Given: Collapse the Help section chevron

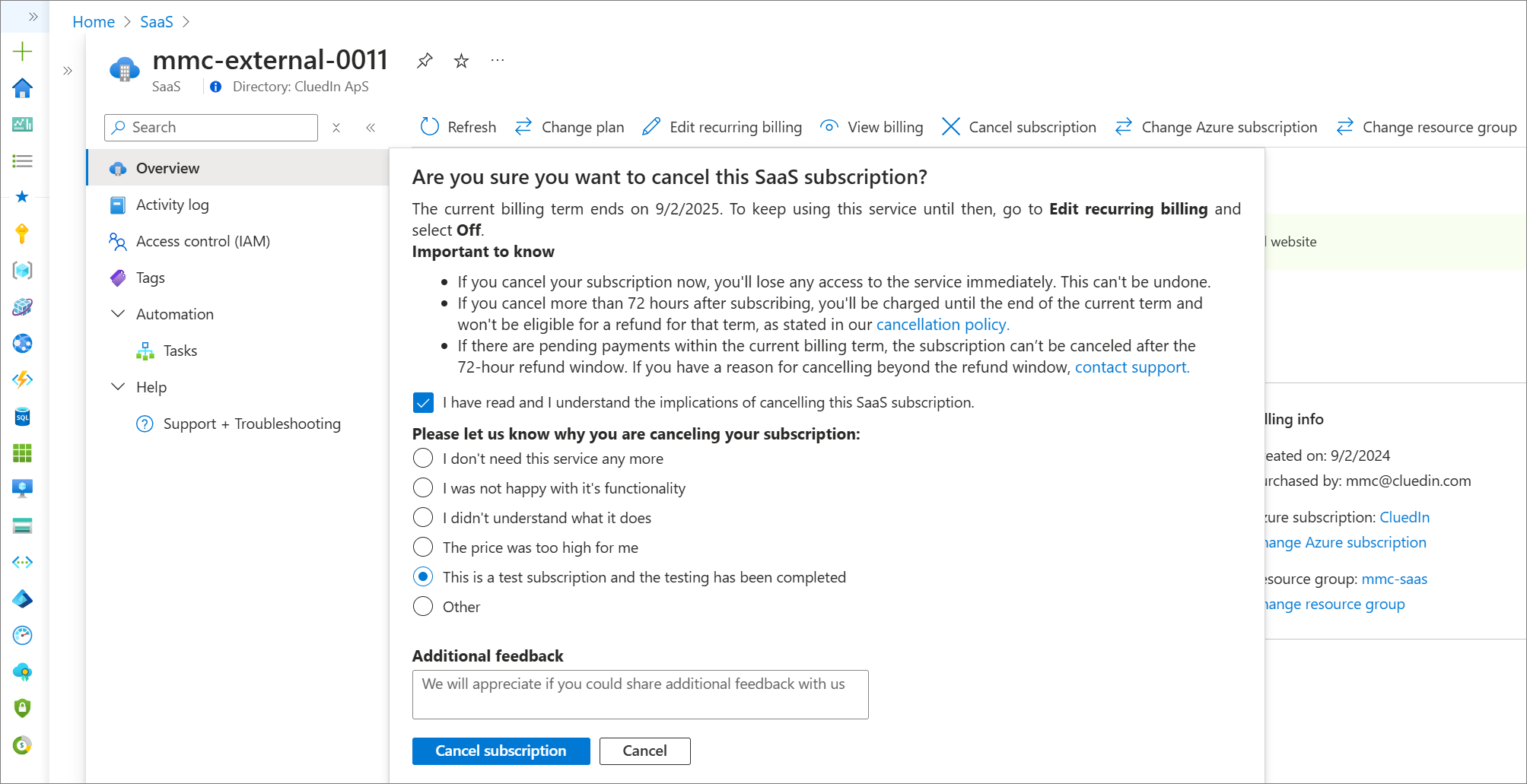Looking at the screenshot, I should pyautogui.click(x=118, y=387).
